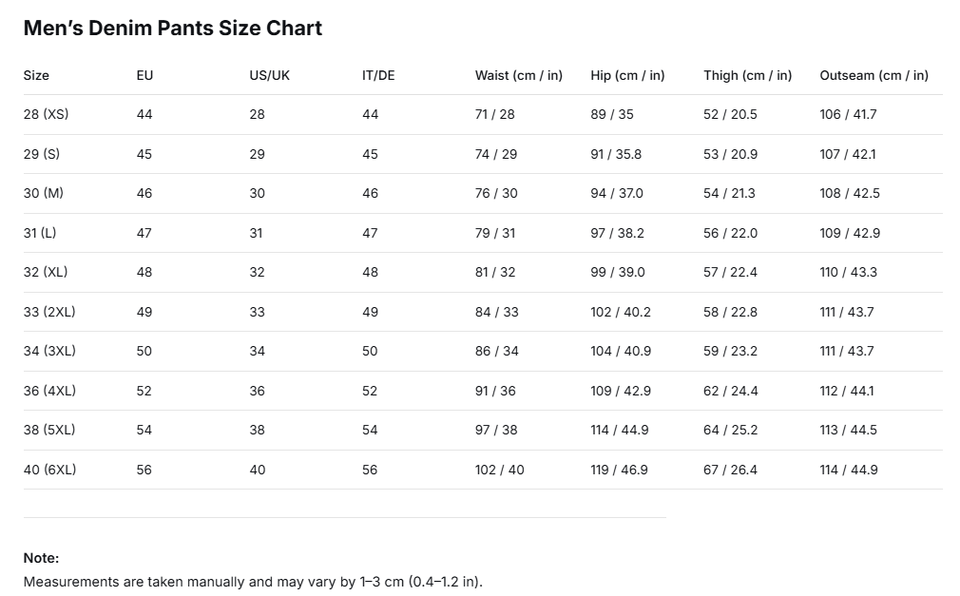
Task: Click thigh value 62 / 24.4
Action: tap(730, 391)
